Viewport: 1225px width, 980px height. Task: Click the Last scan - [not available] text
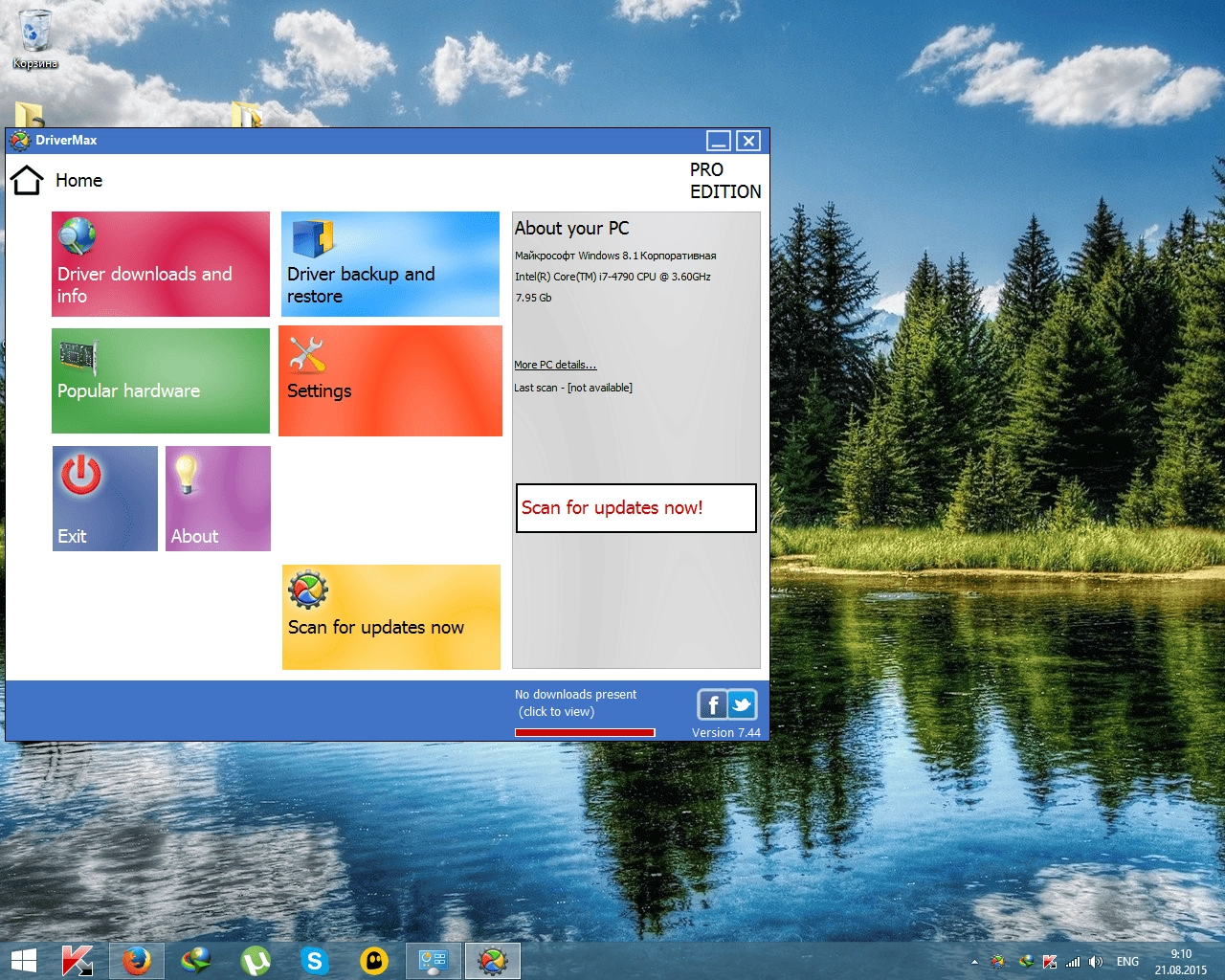coord(573,388)
